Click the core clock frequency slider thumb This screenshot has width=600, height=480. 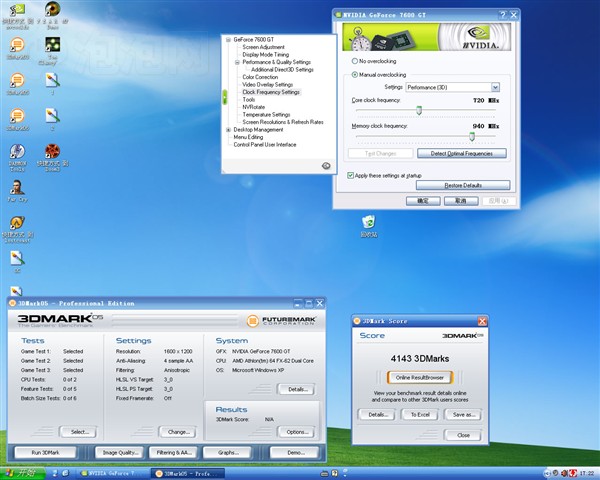click(419, 110)
